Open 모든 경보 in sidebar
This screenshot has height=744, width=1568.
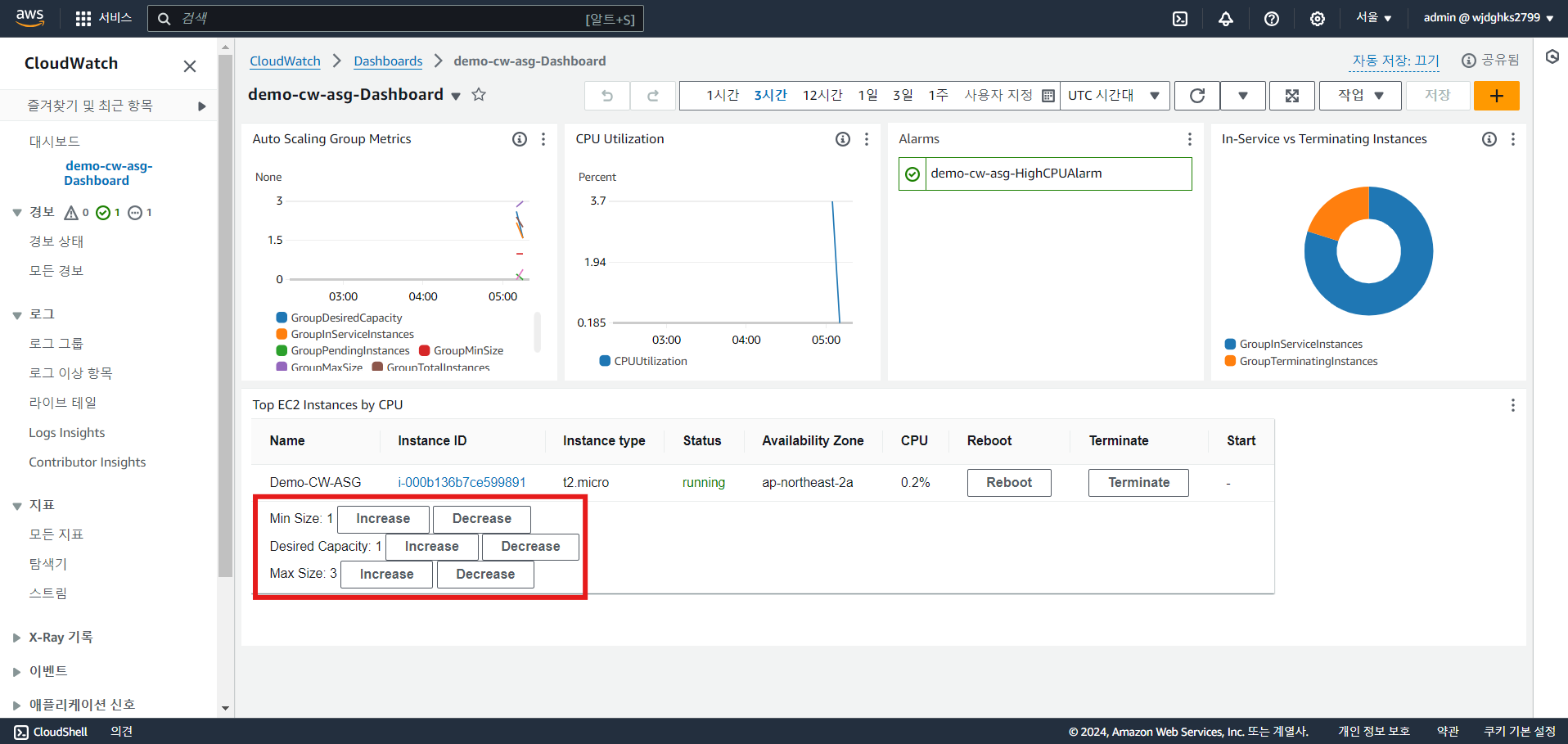tap(56, 271)
